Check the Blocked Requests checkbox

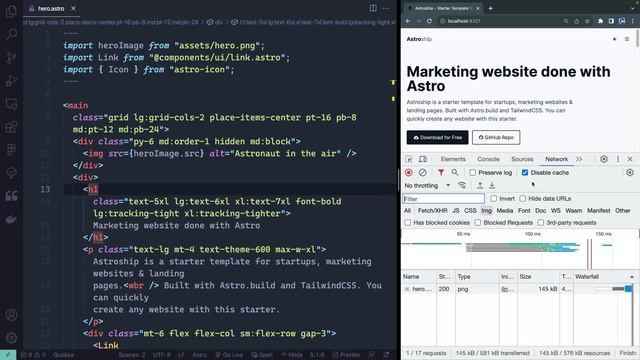(x=478, y=222)
